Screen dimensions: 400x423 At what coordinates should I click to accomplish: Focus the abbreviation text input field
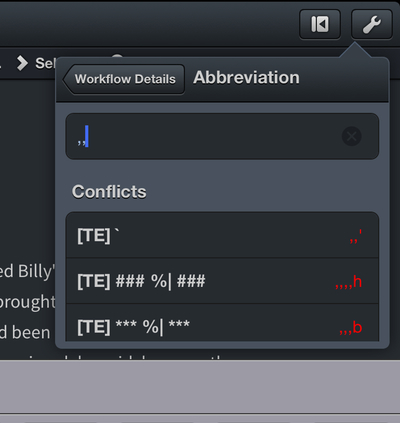222,136
